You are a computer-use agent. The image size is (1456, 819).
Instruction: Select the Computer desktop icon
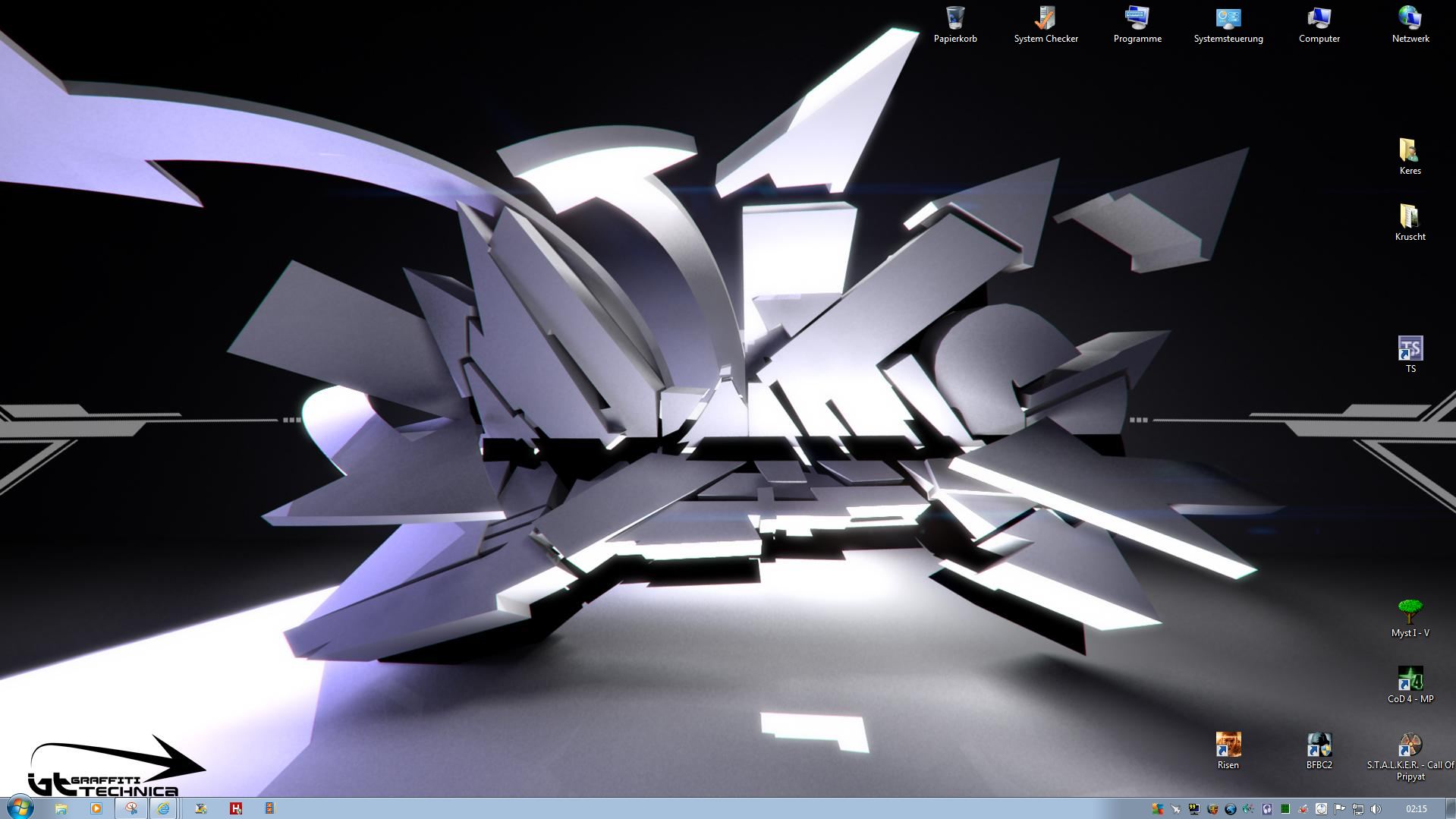click(x=1319, y=25)
